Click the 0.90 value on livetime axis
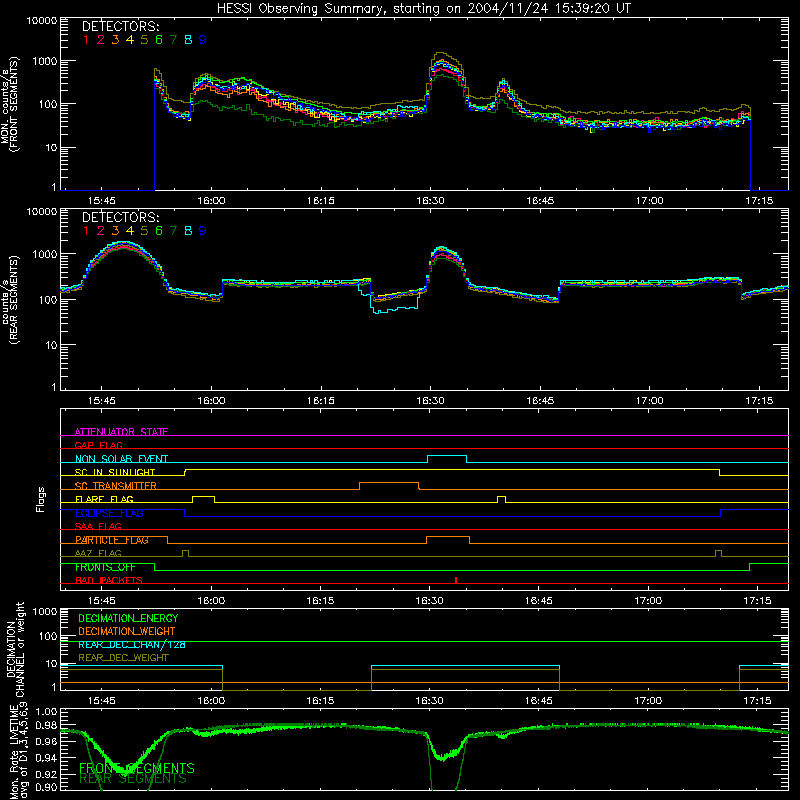800x800 pixels. pyautogui.click(x=46, y=787)
